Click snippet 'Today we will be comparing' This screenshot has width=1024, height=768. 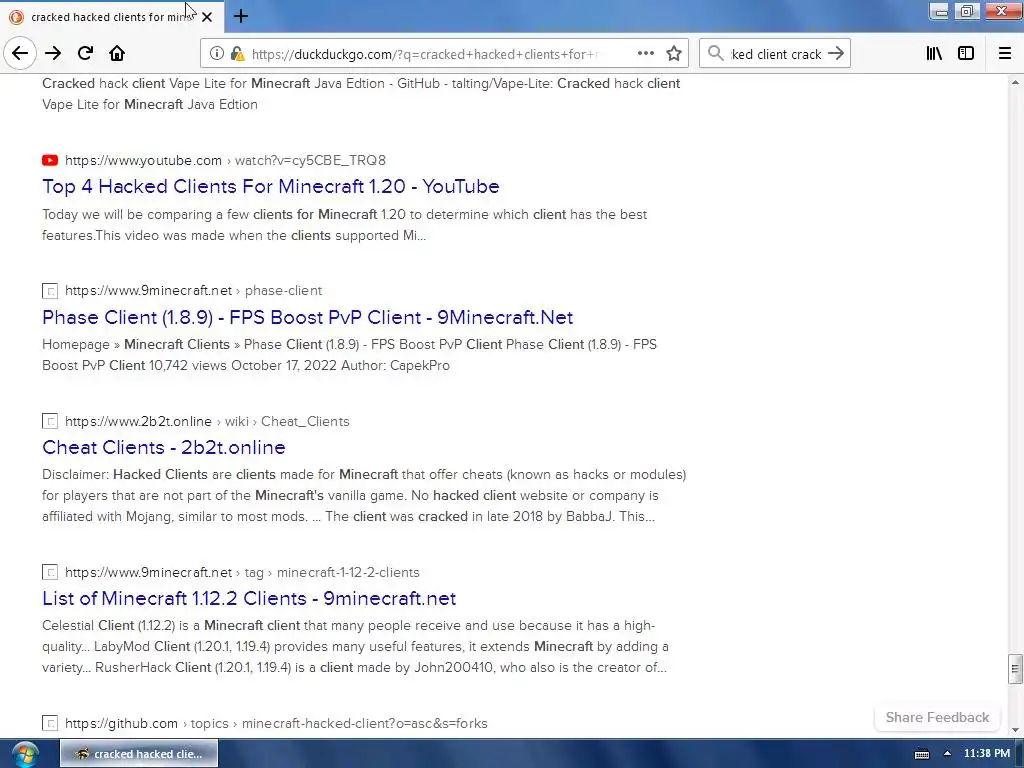[x=345, y=225]
